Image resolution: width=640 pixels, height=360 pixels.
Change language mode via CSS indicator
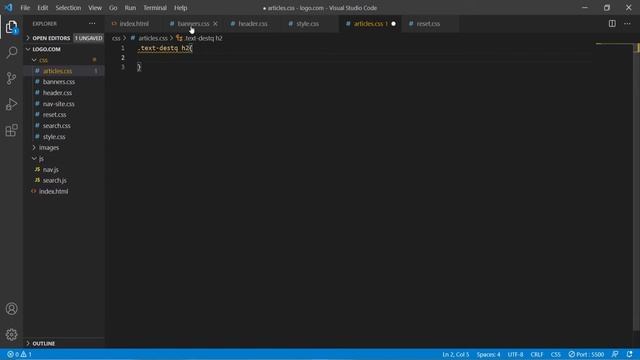(x=556, y=354)
